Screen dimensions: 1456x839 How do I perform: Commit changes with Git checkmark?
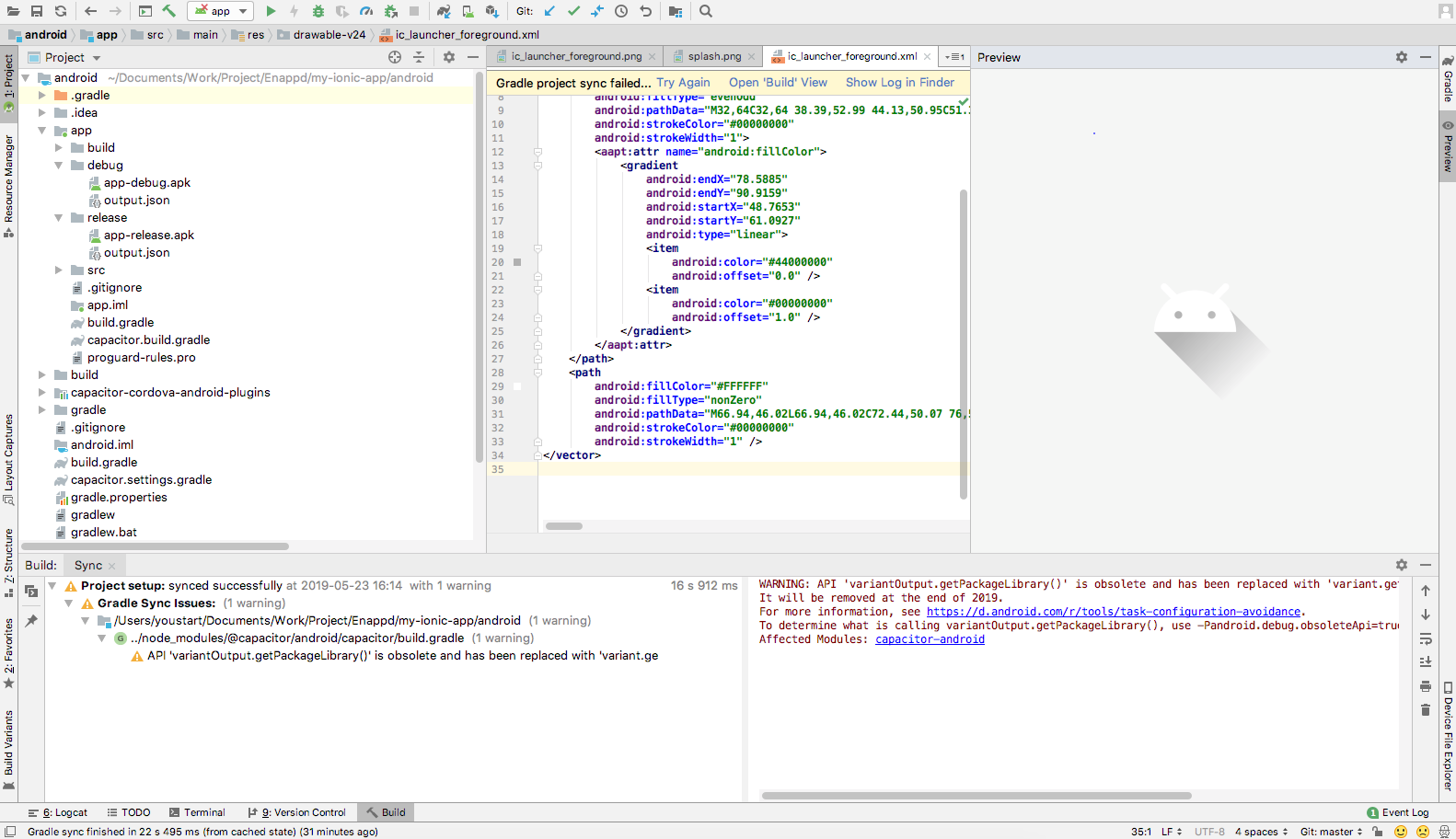pos(573,11)
